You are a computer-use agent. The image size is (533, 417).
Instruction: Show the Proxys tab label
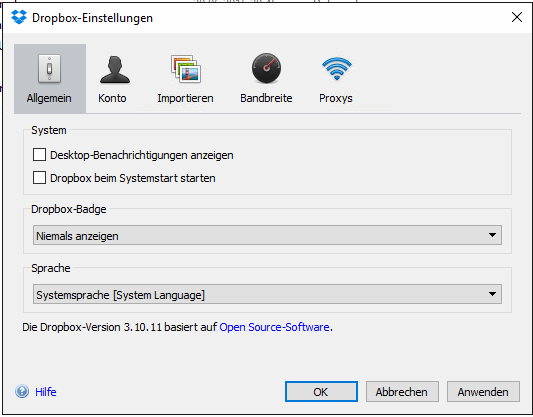coord(336,98)
